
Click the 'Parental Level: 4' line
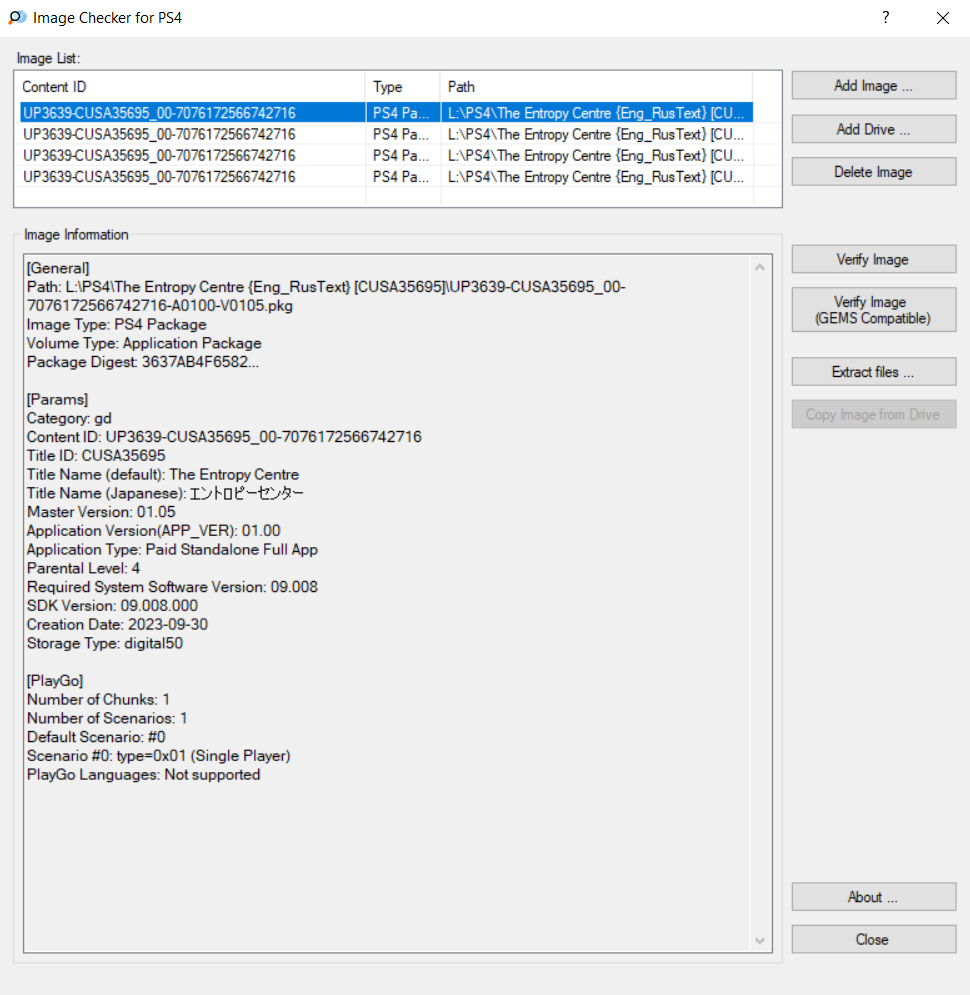coord(83,569)
